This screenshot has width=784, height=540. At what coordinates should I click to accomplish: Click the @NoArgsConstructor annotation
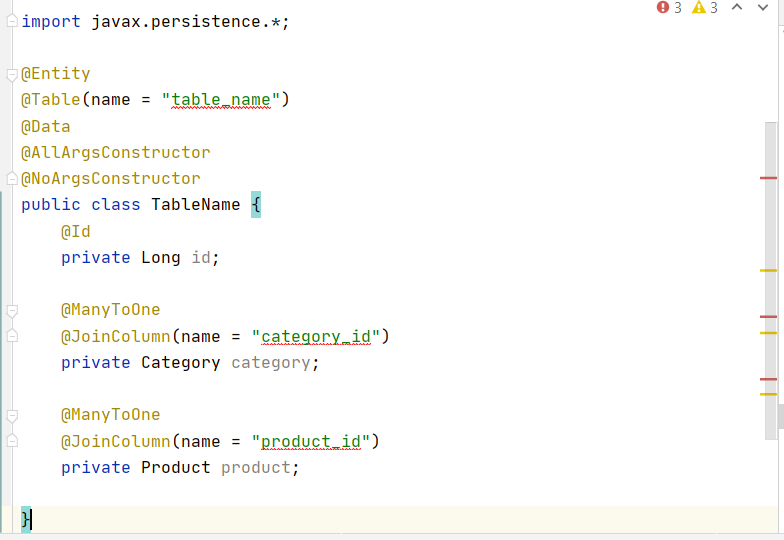110,178
